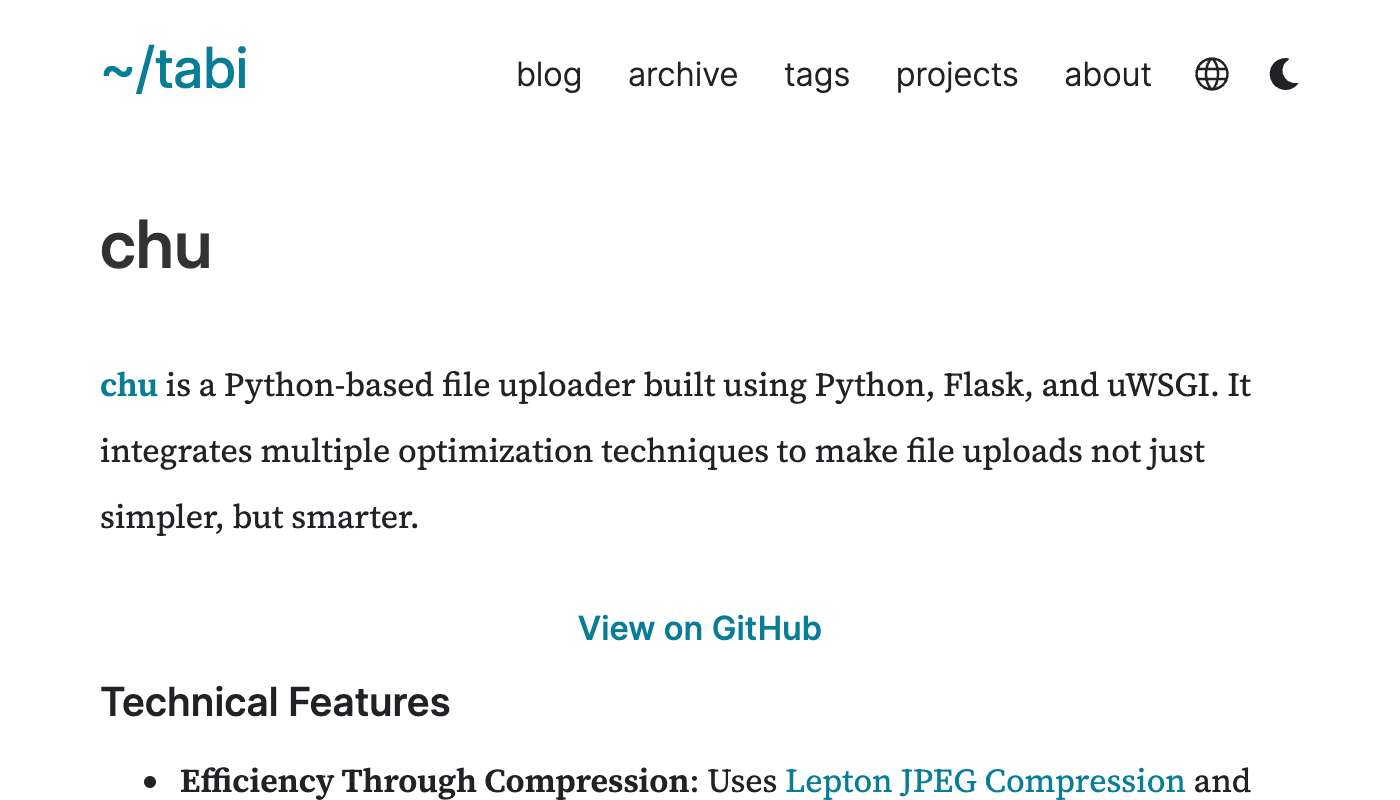Navigate to the archive page
Image resolution: width=1400 pixels, height=800 pixels.
coord(683,75)
